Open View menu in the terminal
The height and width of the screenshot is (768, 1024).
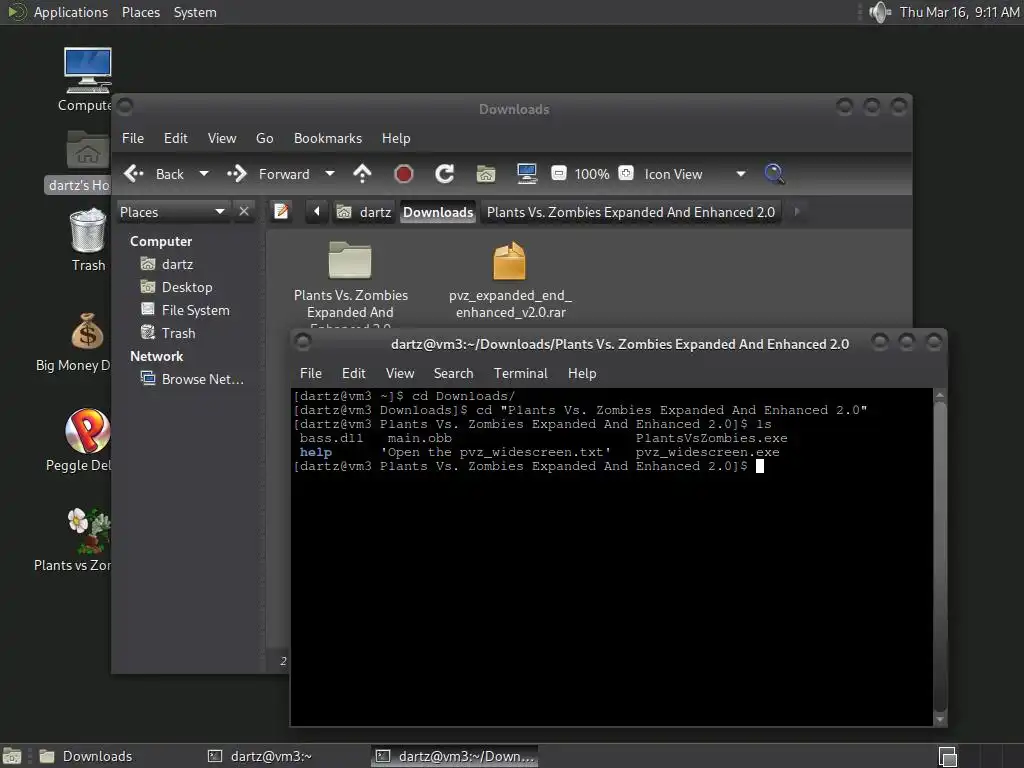coord(400,374)
